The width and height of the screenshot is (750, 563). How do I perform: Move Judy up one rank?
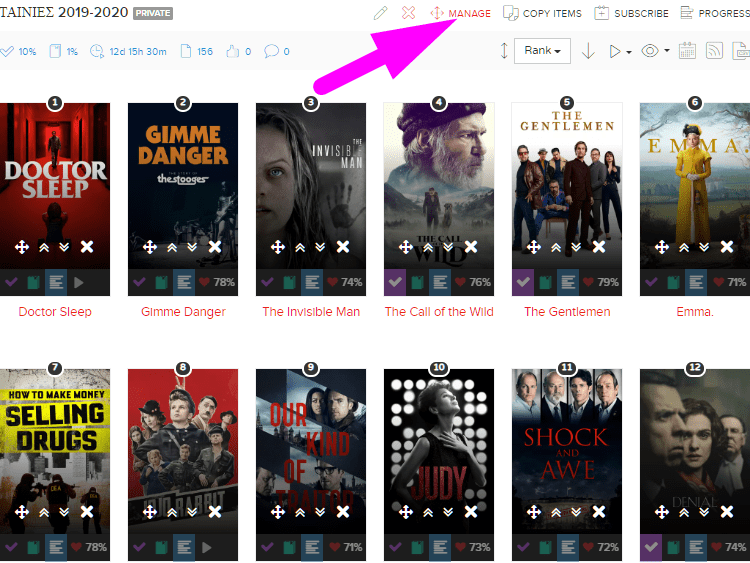click(x=428, y=512)
